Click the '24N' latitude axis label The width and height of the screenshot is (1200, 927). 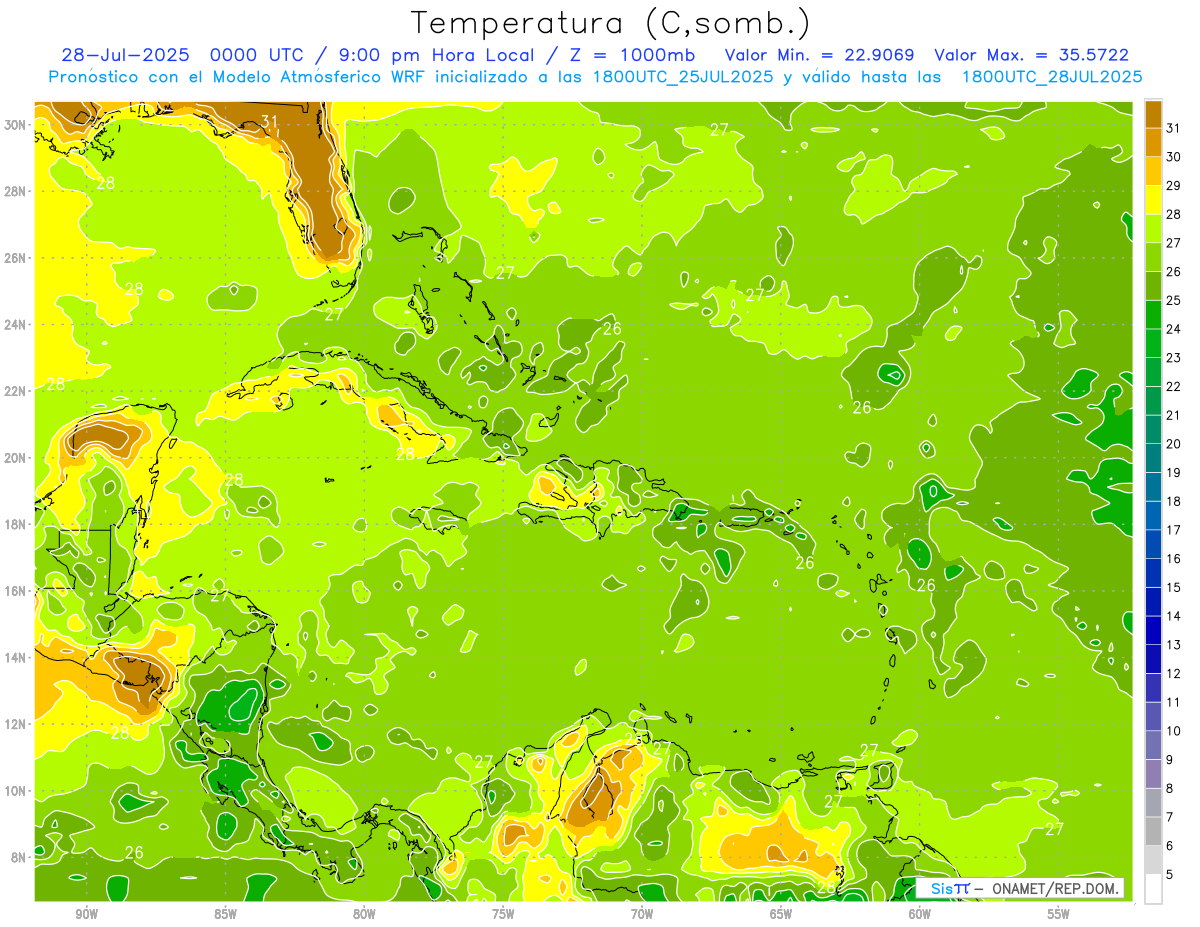point(15,324)
